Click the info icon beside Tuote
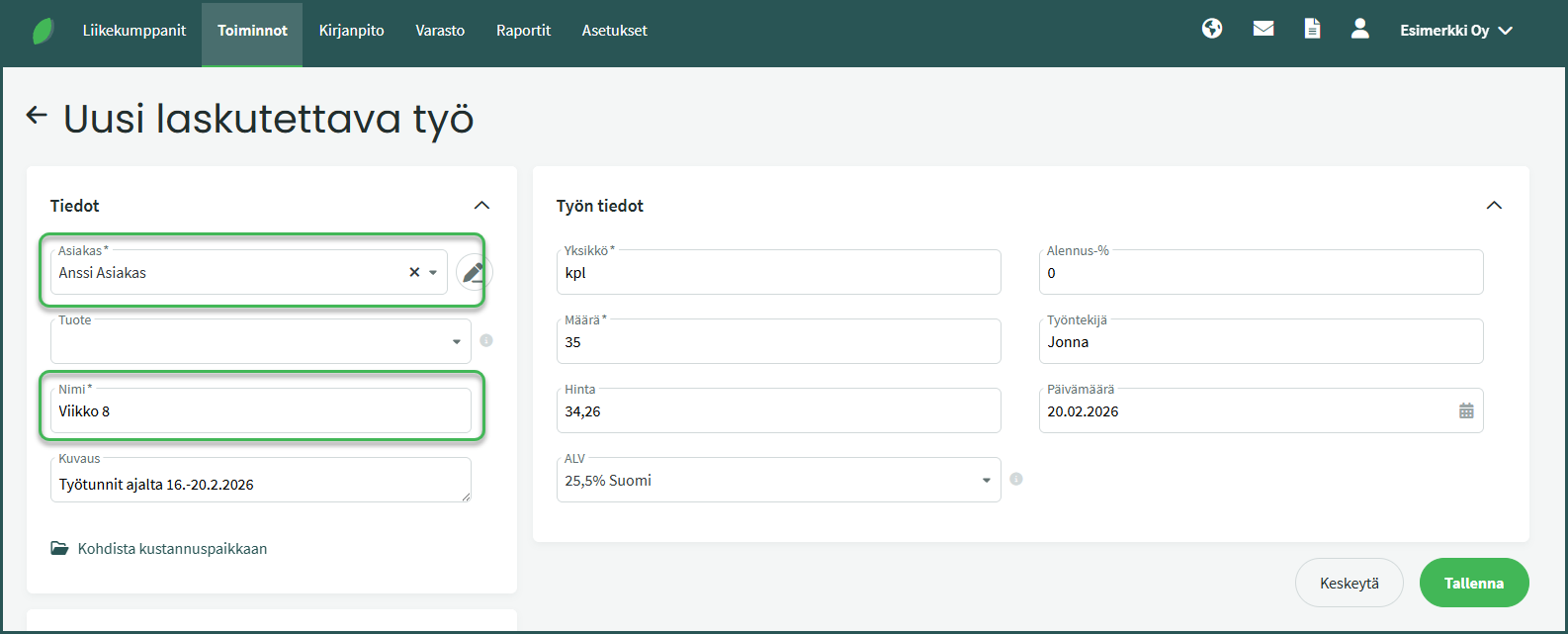The height and width of the screenshot is (634, 1568). (486, 341)
